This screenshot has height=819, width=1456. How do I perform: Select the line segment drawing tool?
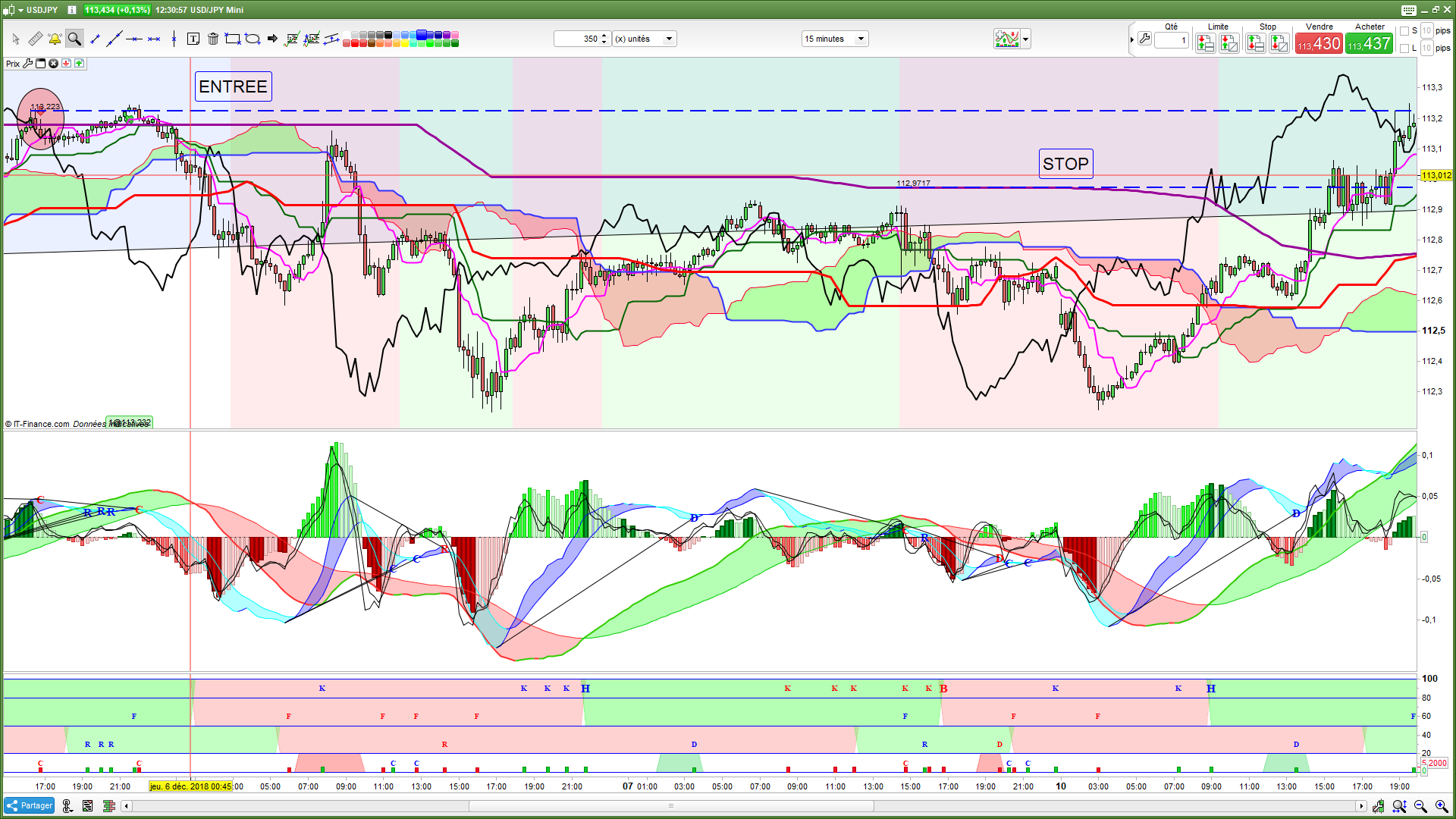[95, 39]
